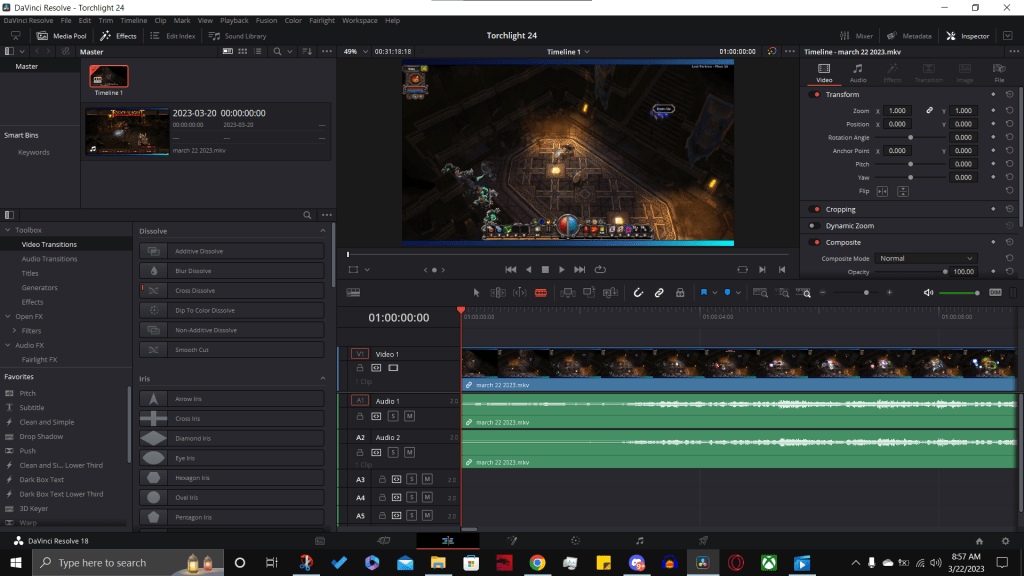The image size is (1024, 576).
Task: Open the Timeline 1 viewer dropdown
Action: point(567,52)
